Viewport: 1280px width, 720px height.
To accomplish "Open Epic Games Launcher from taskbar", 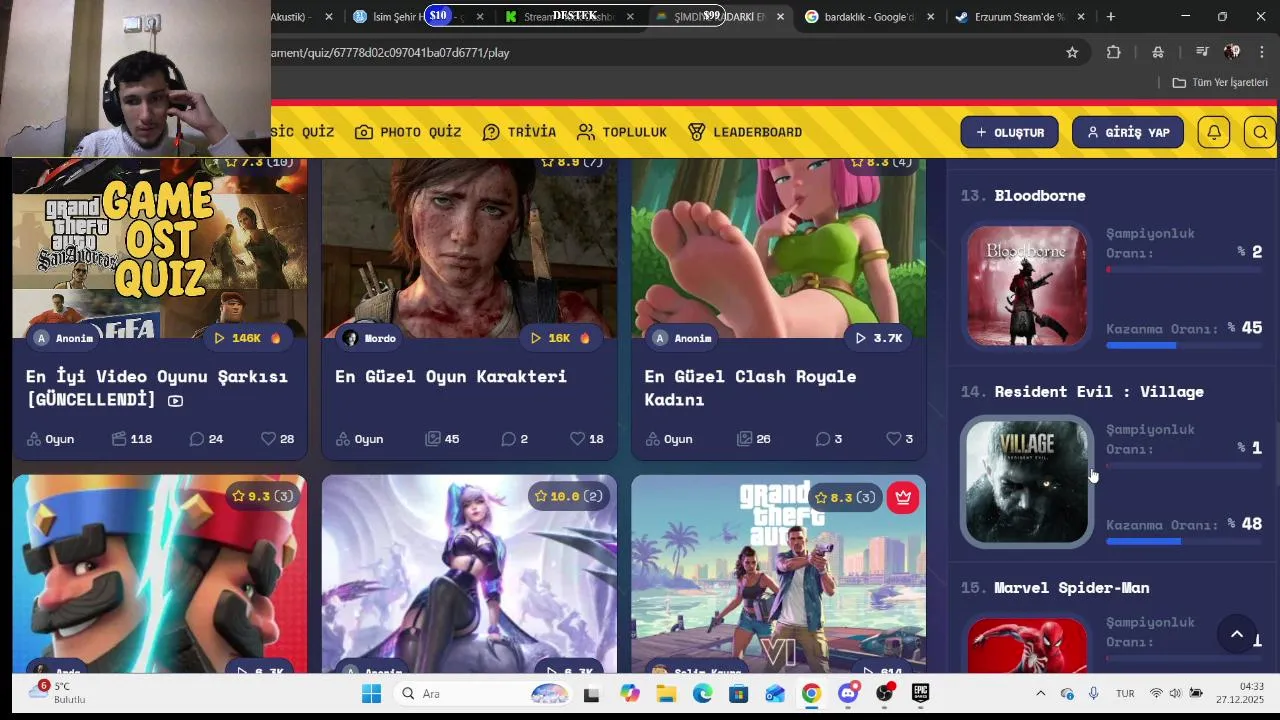I will [920, 693].
